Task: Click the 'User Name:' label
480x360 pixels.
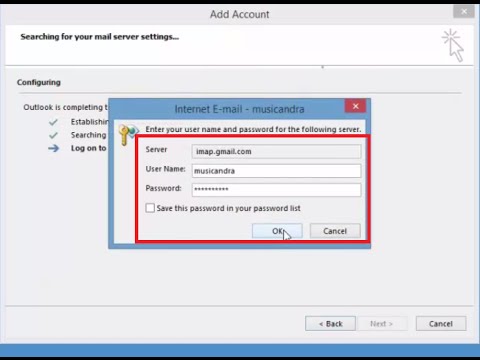Action: pyautogui.click(x=166, y=169)
